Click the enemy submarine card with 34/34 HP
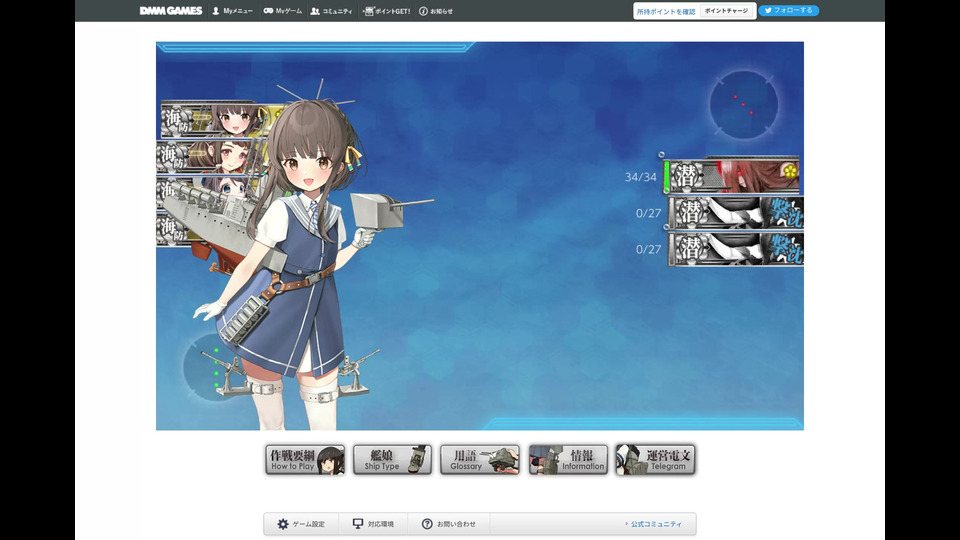Screen dimensions: 960x540 (x=731, y=176)
